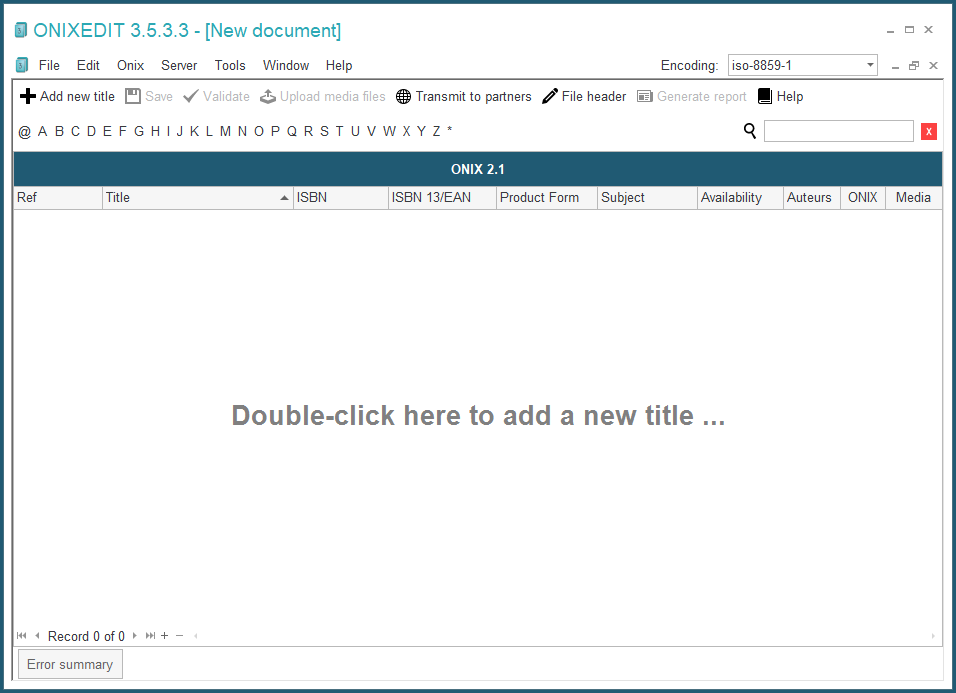Sort by the Auteurs column header

pos(812,197)
